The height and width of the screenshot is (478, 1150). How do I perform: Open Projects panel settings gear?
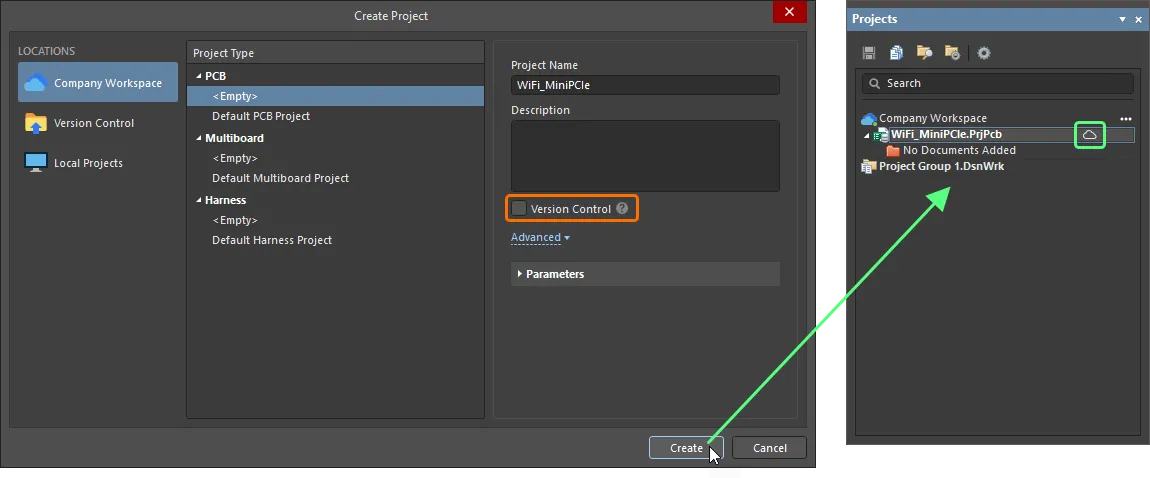click(x=984, y=53)
